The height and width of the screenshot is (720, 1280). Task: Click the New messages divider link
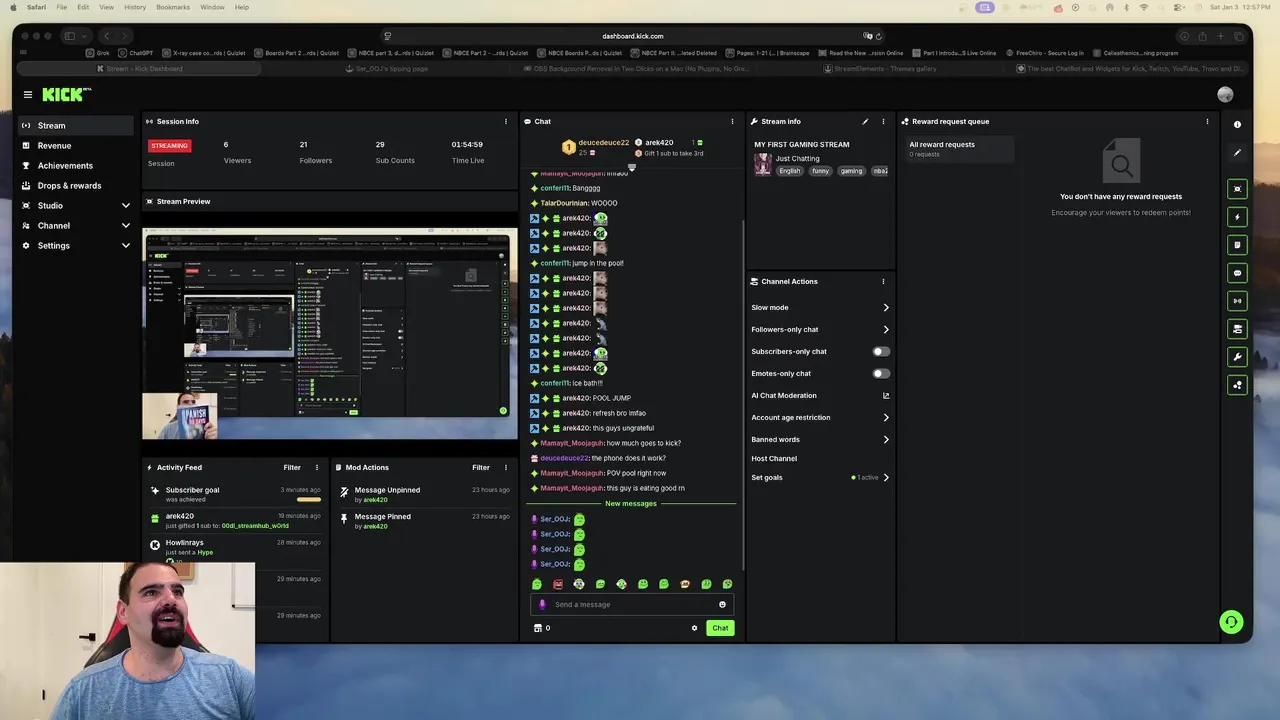631,504
